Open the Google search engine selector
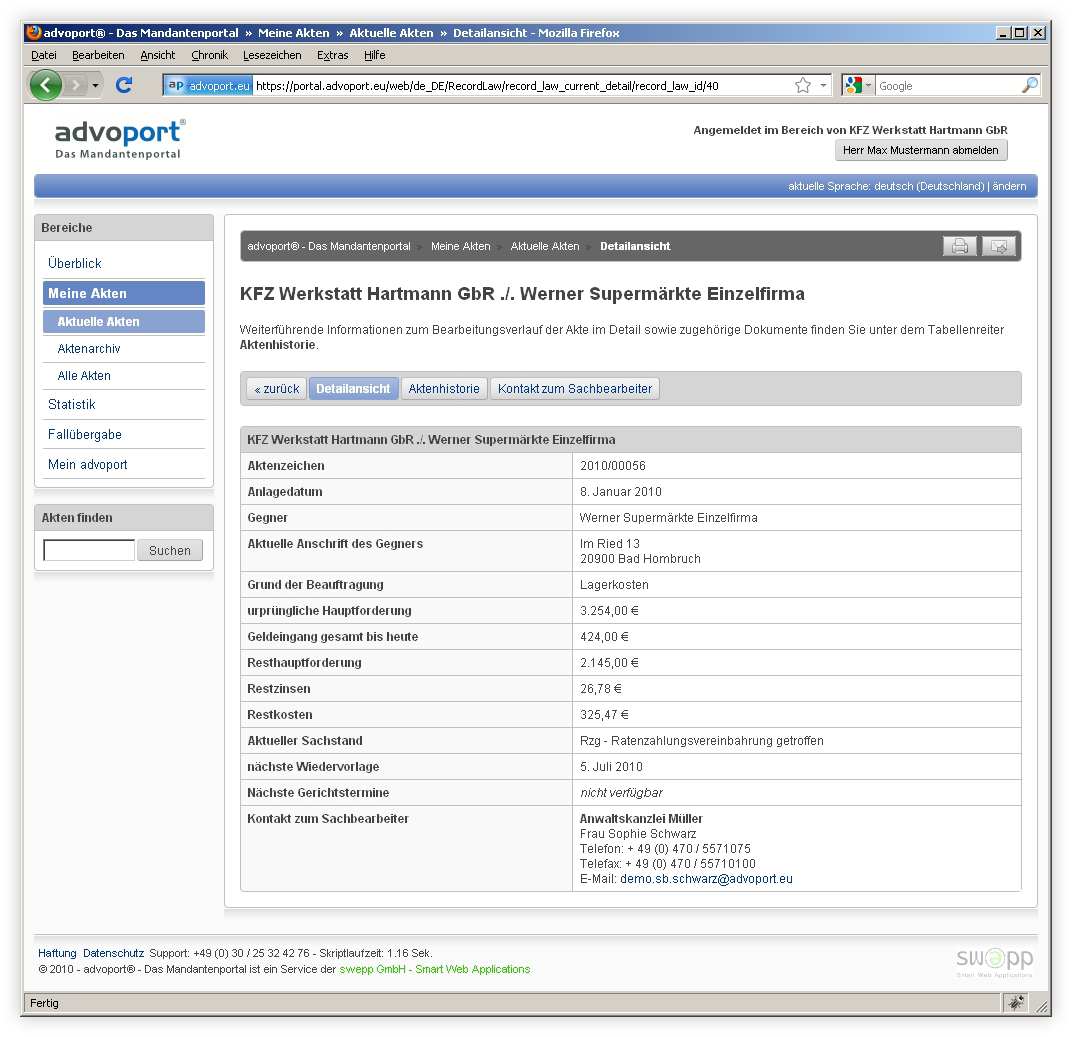 pyautogui.click(x=859, y=85)
